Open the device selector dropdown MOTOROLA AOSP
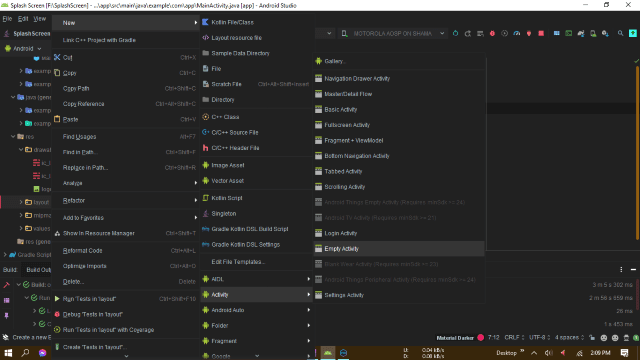 point(393,33)
